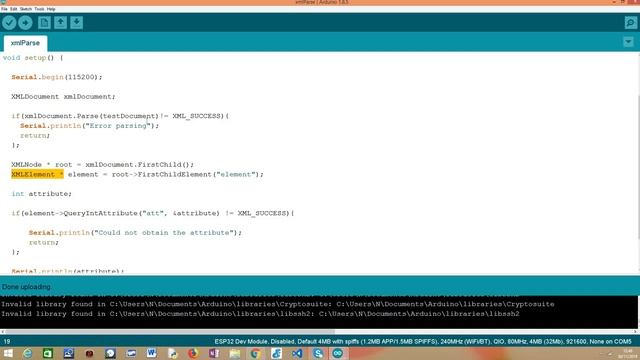Open Python icon in the taskbar
Viewport: 640px width, 360px height.
(x=172, y=353)
